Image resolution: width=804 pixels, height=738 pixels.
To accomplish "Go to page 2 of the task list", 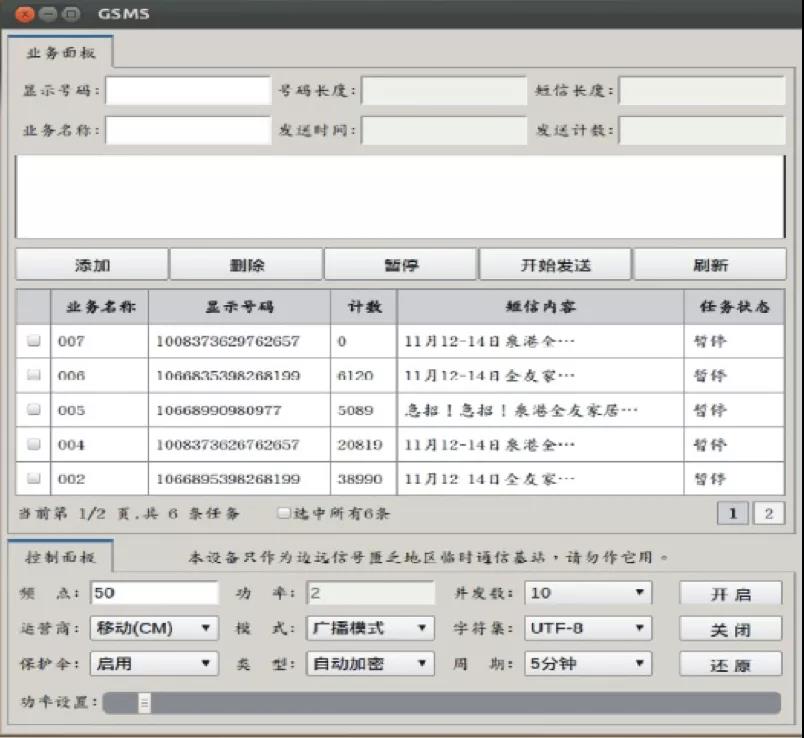I will [768, 513].
